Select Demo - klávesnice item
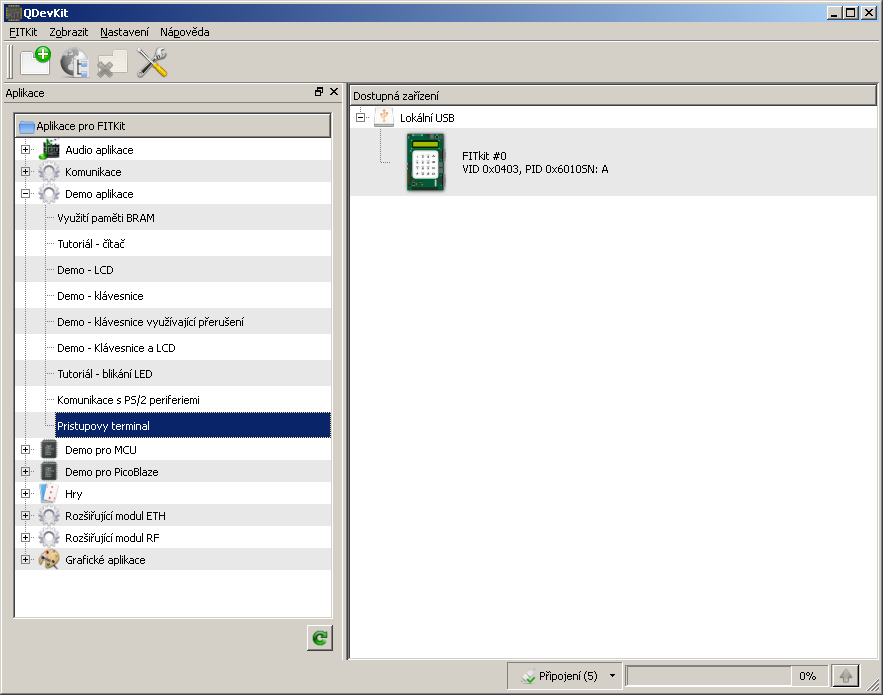 100,296
